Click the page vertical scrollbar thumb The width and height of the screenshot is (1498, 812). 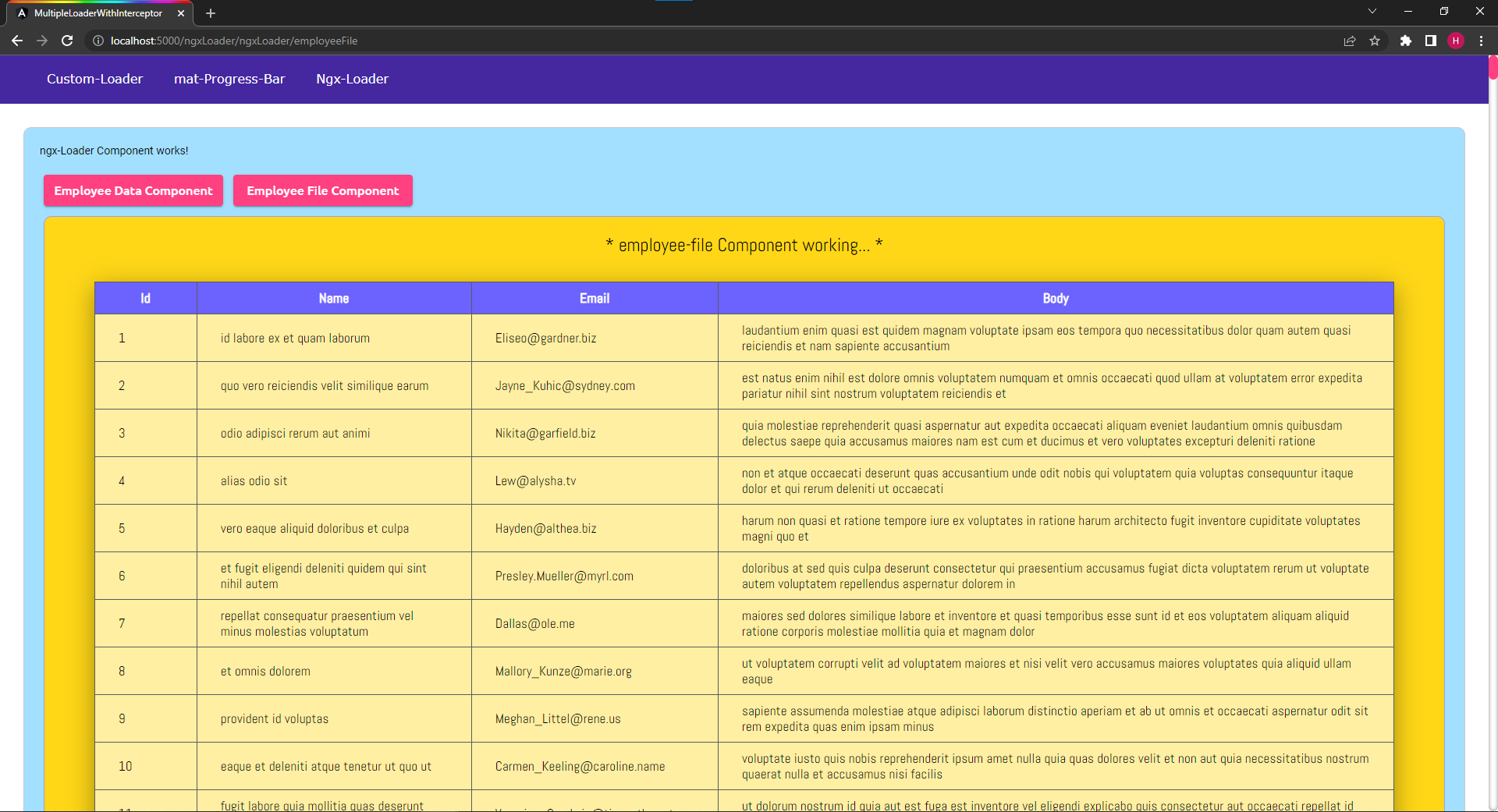click(1493, 67)
